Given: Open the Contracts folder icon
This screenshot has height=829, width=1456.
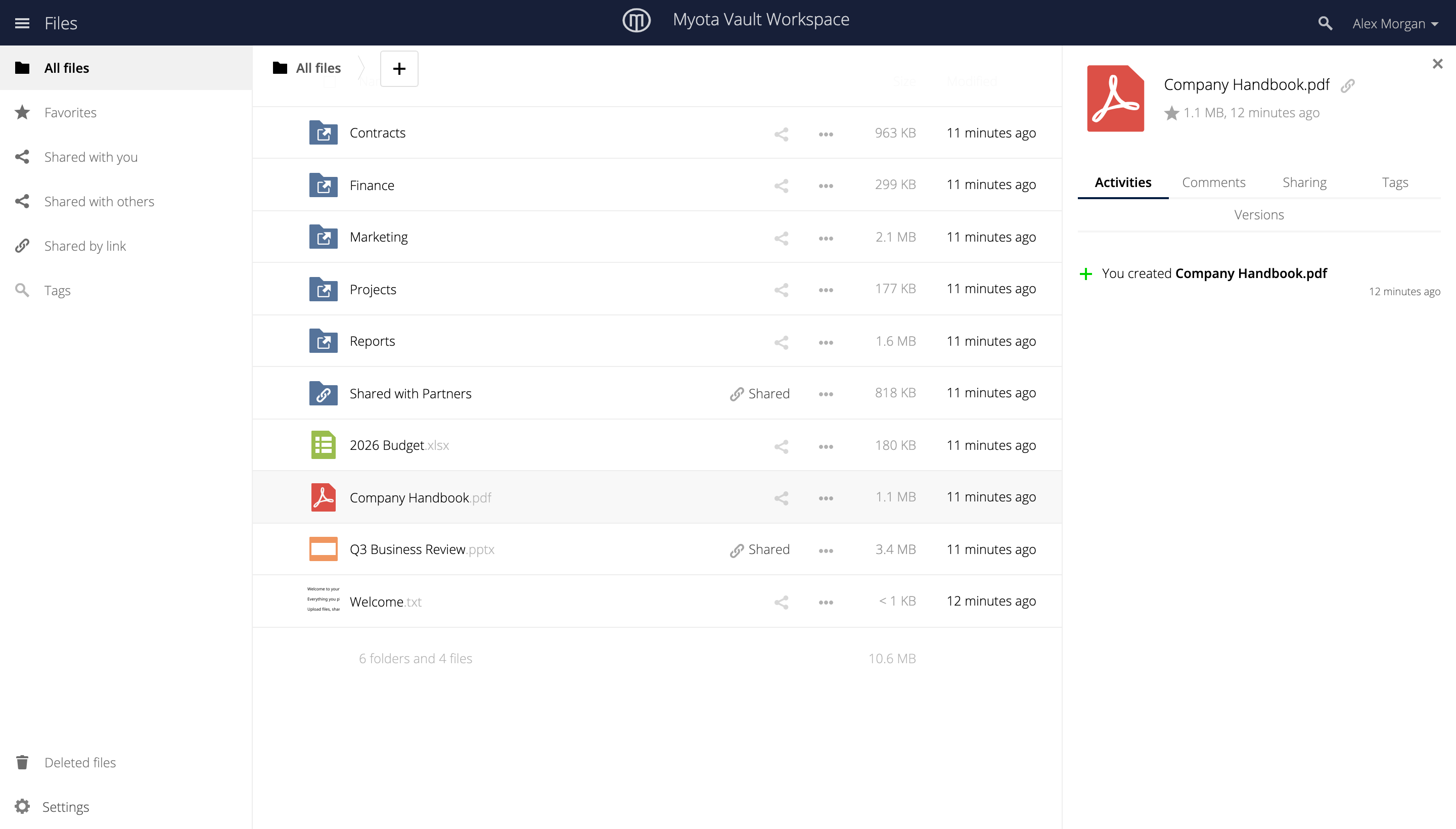Looking at the screenshot, I should click(323, 132).
